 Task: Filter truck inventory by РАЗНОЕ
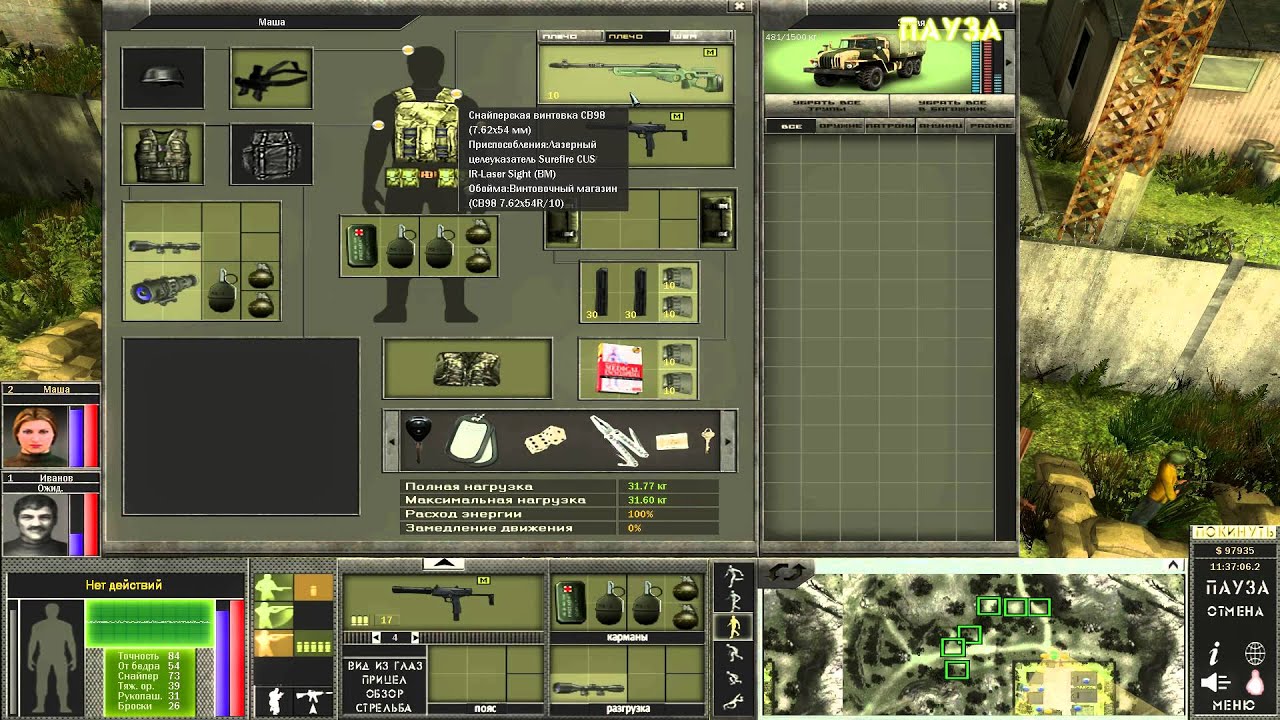pyautogui.click(x=990, y=126)
